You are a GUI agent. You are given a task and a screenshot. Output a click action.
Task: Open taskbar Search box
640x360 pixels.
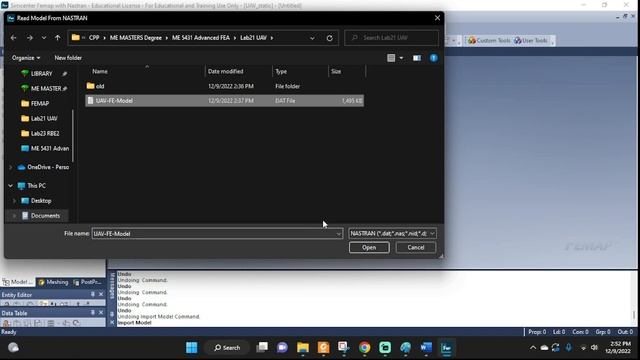227,348
